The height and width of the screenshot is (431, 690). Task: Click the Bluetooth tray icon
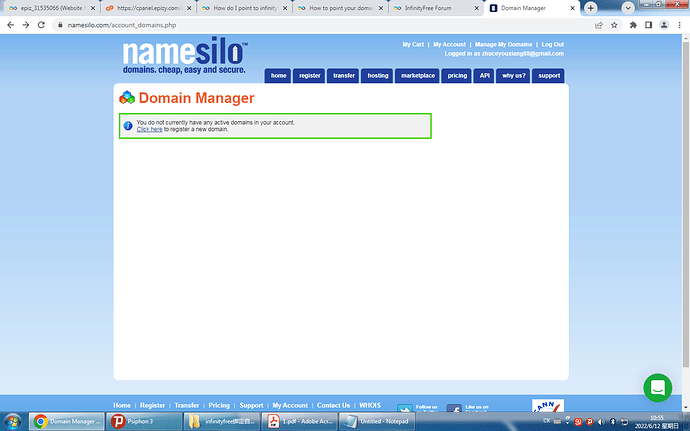(x=613, y=422)
